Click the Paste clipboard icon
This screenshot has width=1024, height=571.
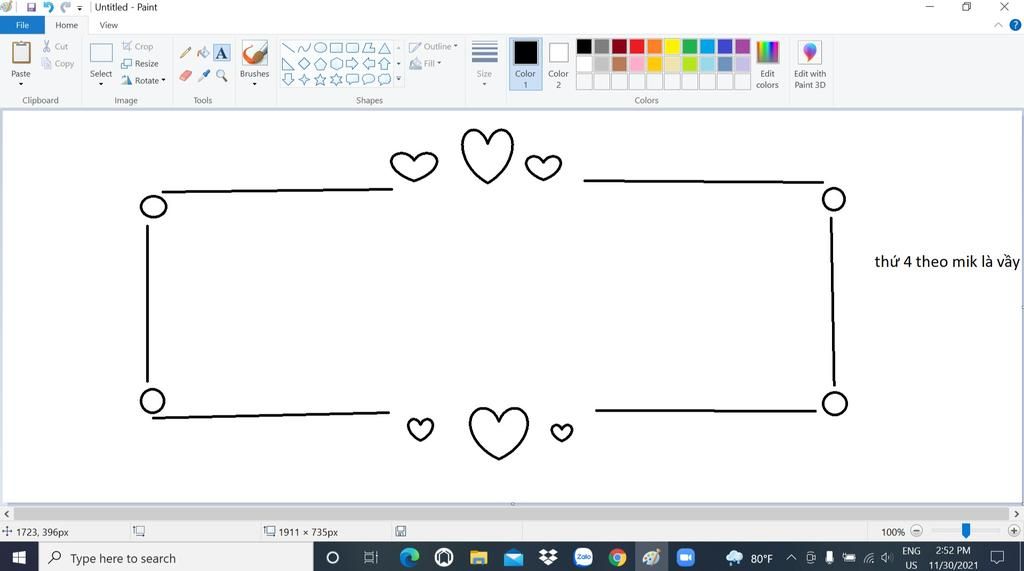click(21, 52)
